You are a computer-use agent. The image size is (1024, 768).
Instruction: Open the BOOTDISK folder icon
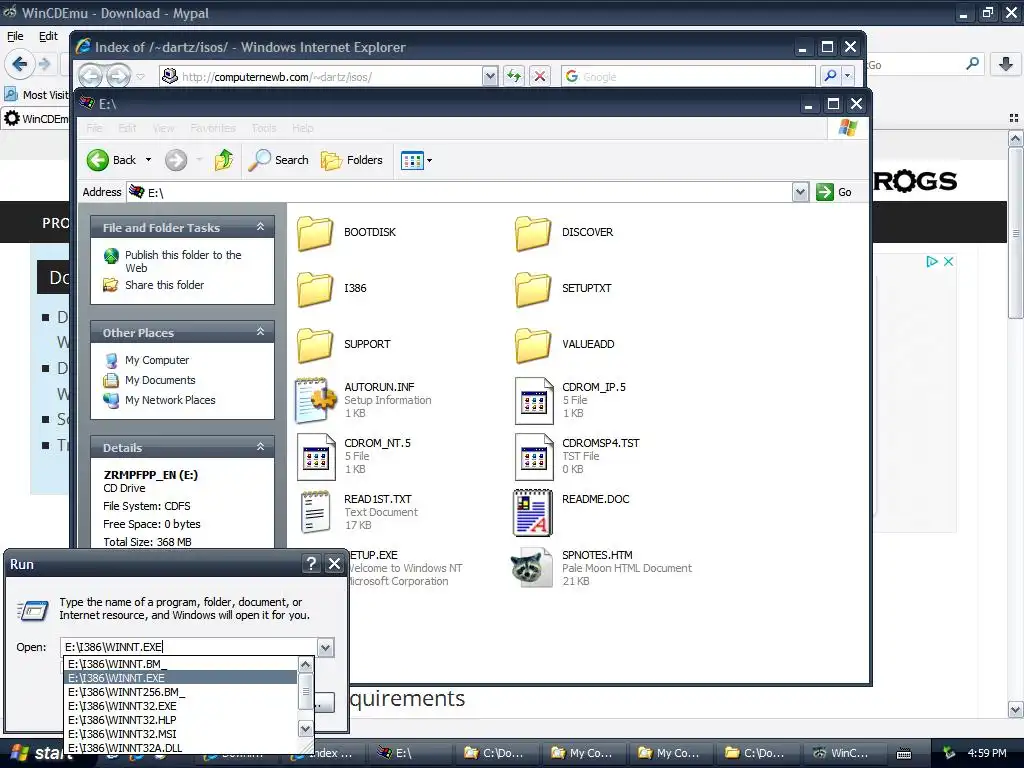click(315, 233)
